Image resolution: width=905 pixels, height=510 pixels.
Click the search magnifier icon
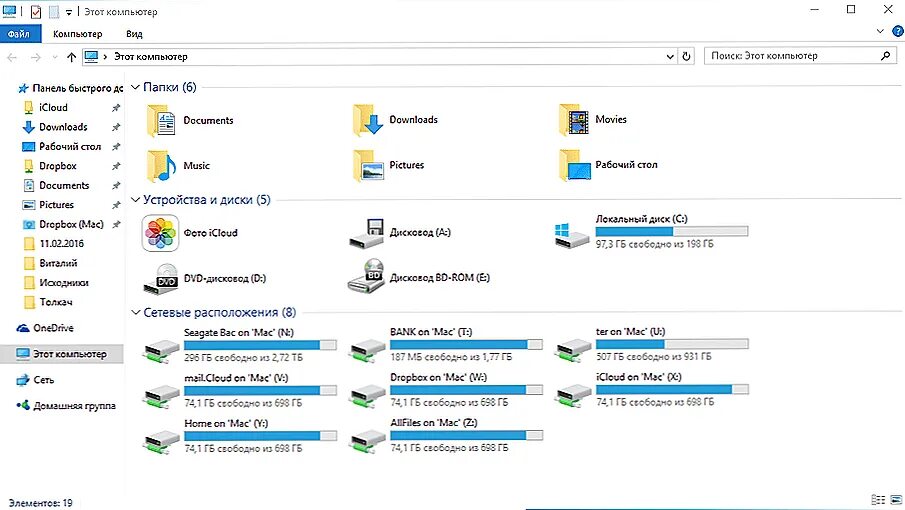pyautogui.click(x=885, y=56)
